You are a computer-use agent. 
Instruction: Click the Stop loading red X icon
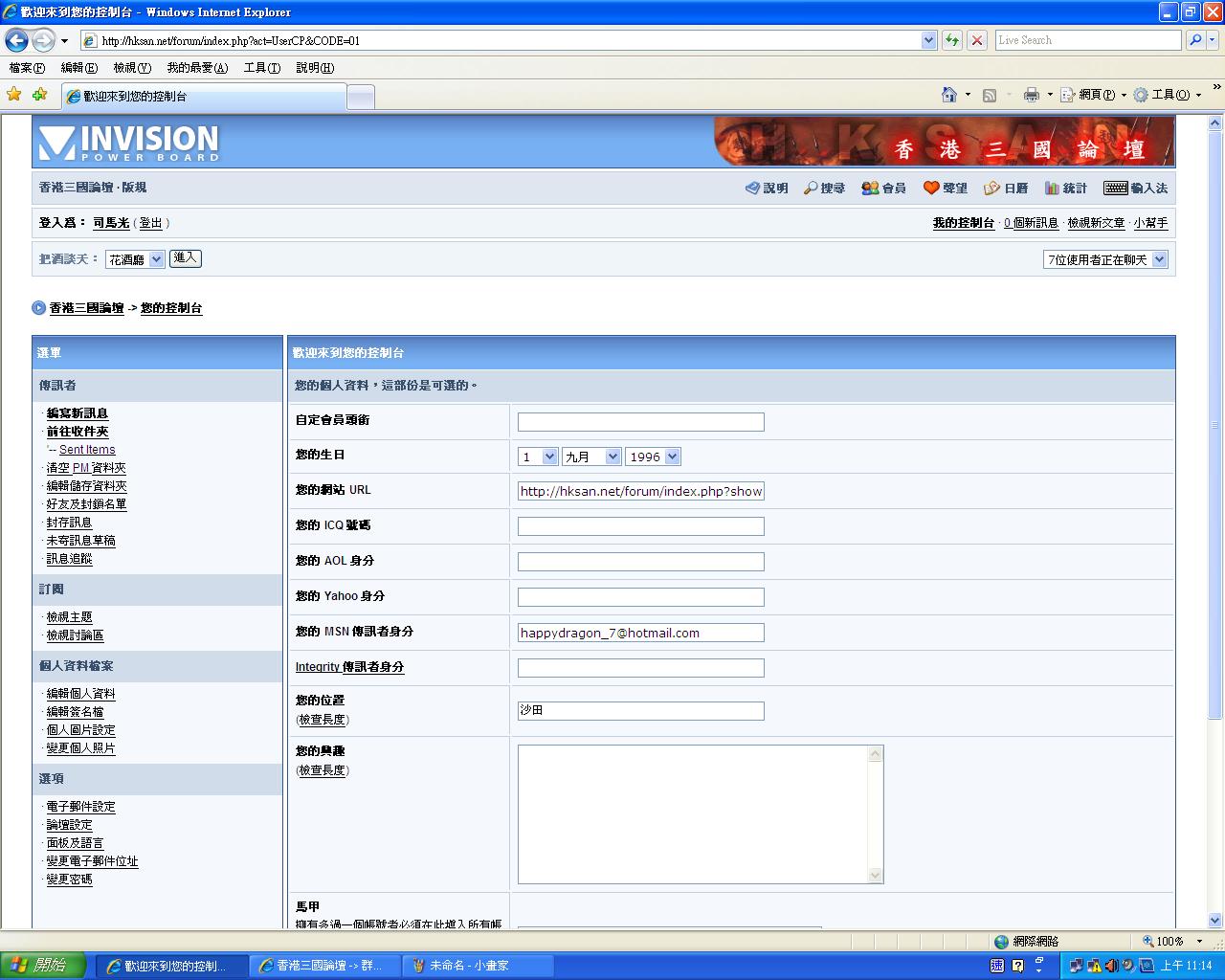pos(976,40)
